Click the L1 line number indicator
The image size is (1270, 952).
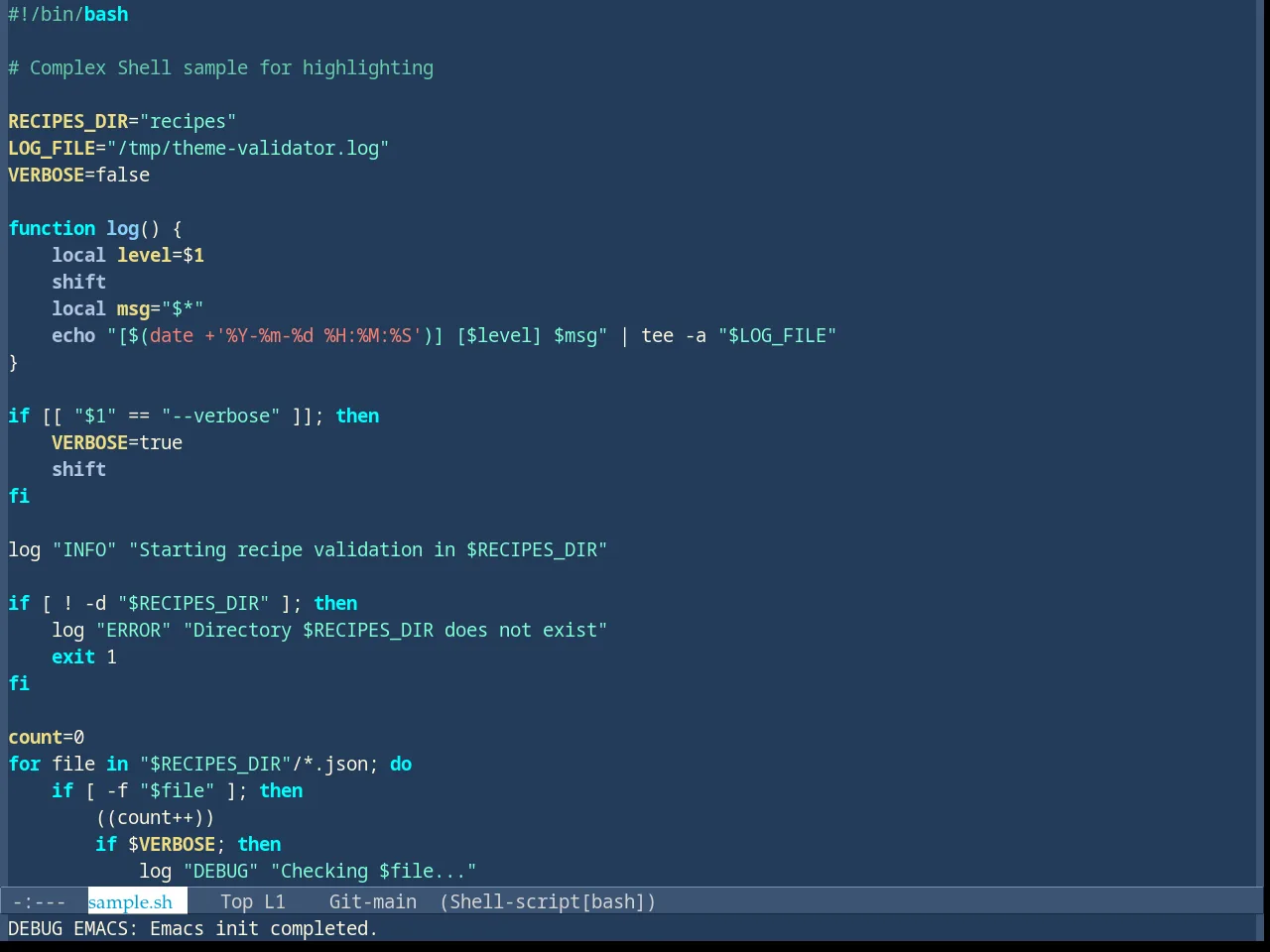[x=275, y=901]
